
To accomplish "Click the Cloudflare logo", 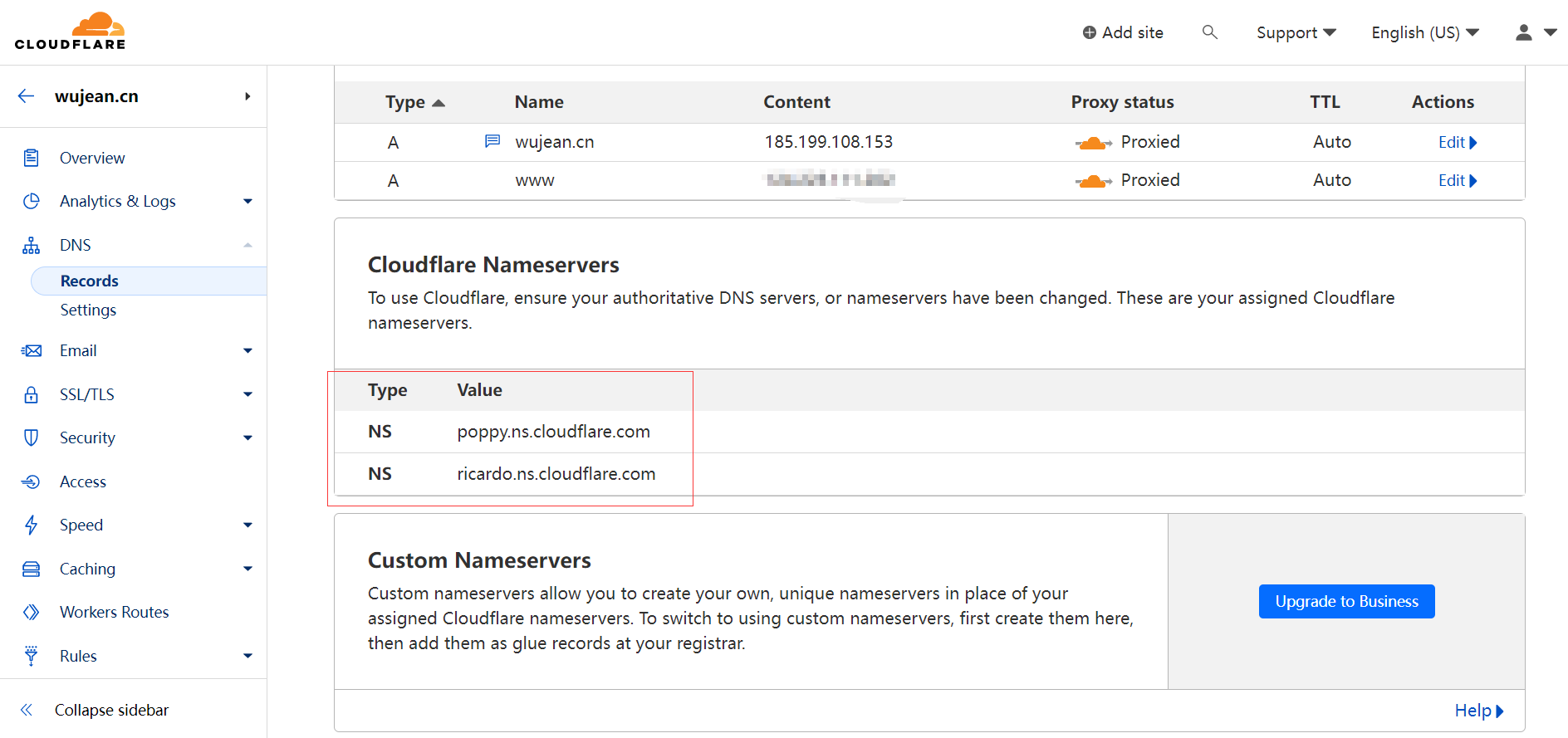I will (x=70, y=32).
